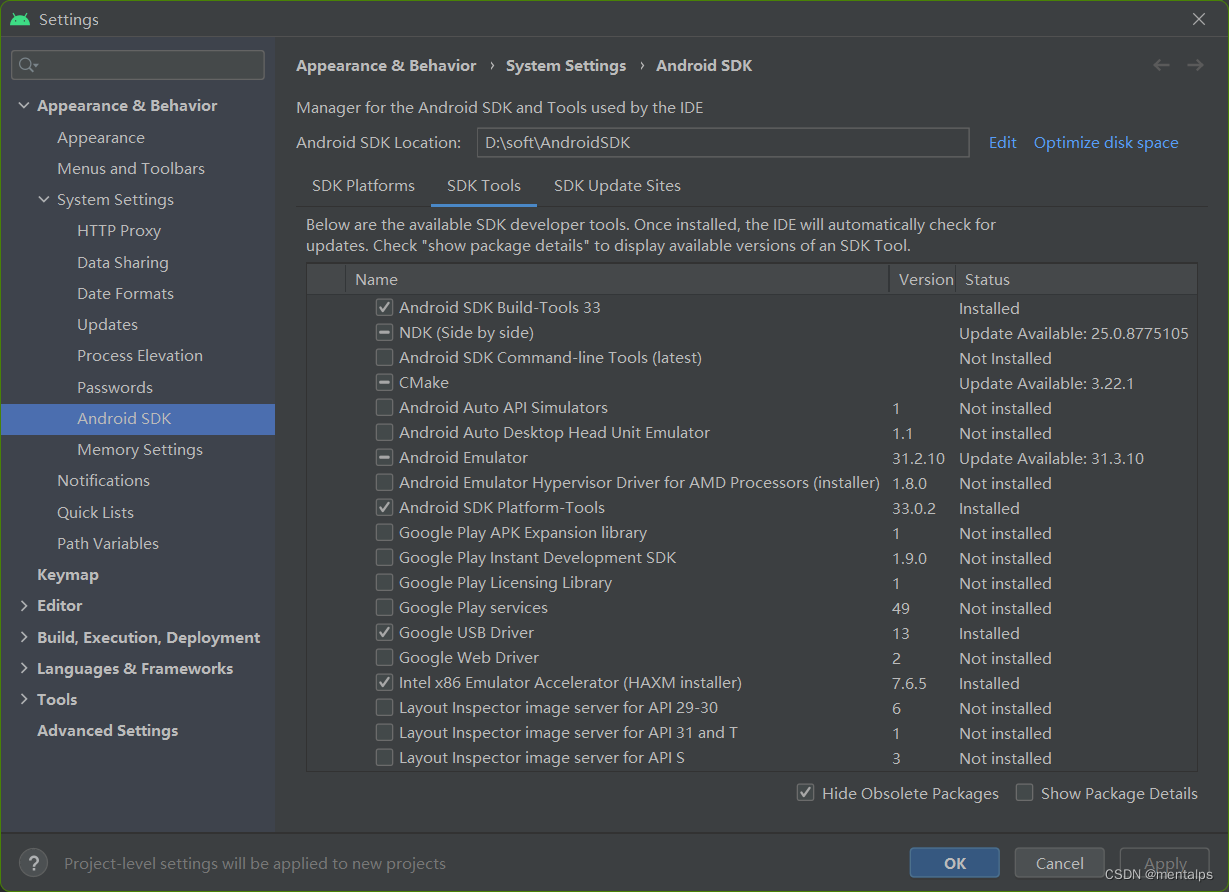The height and width of the screenshot is (892, 1229).
Task: Select Android SDK in the tree
Action: pyautogui.click(x=138, y=418)
